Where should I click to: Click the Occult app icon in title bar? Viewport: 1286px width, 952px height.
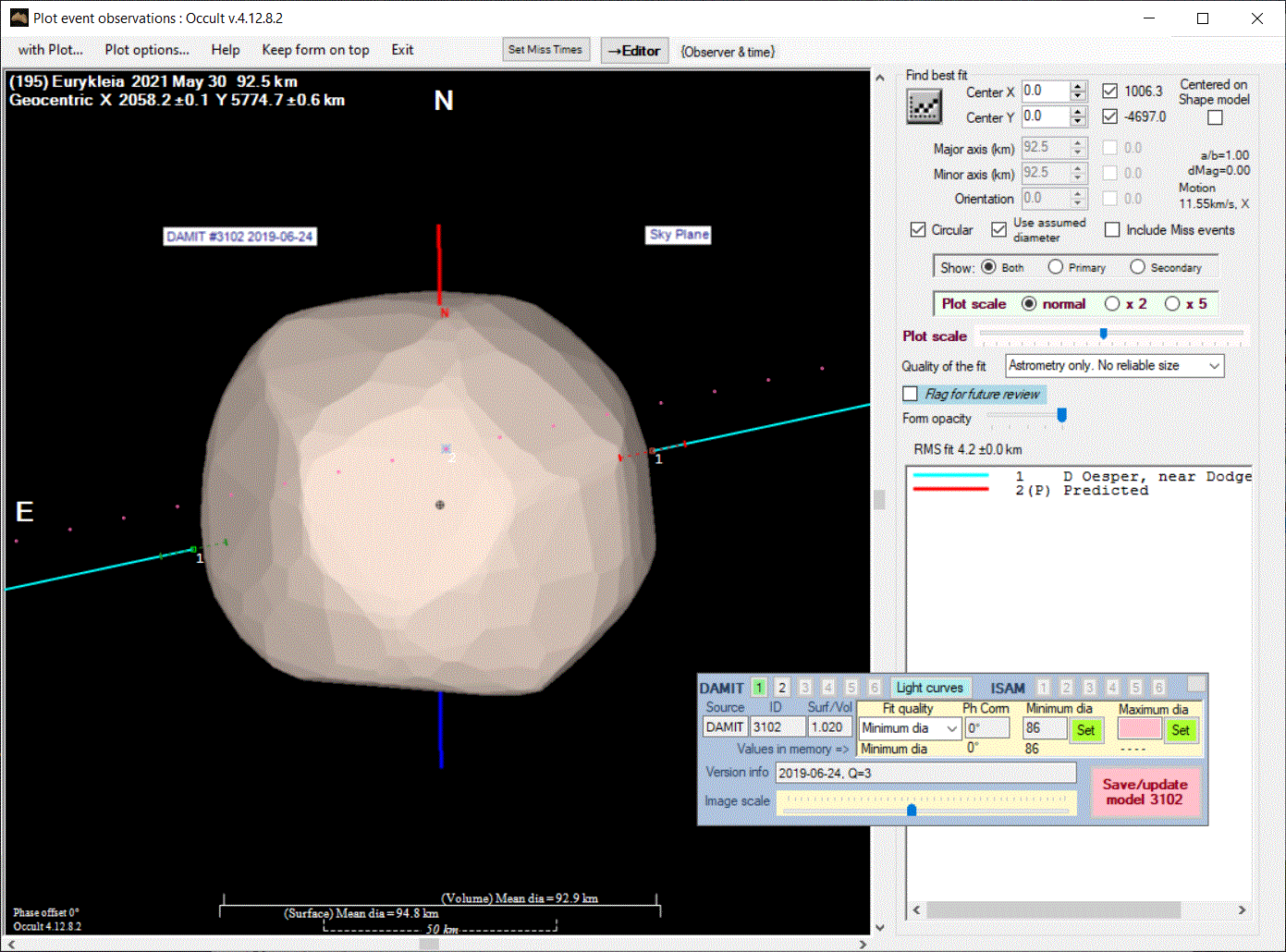[x=18, y=18]
